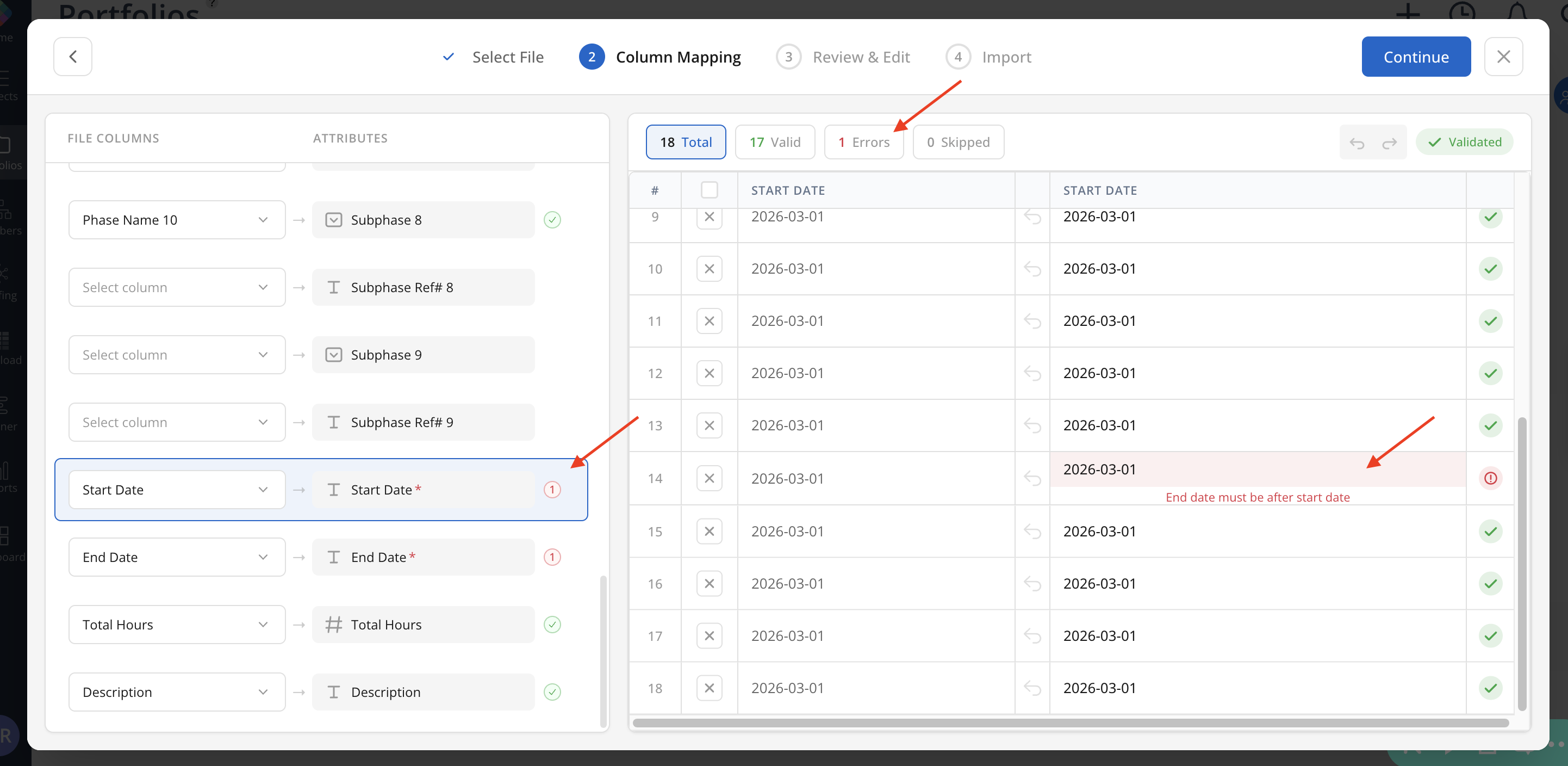Viewport: 1568px width, 766px height.
Task: Toggle skip box for row 10
Action: click(x=708, y=269)
